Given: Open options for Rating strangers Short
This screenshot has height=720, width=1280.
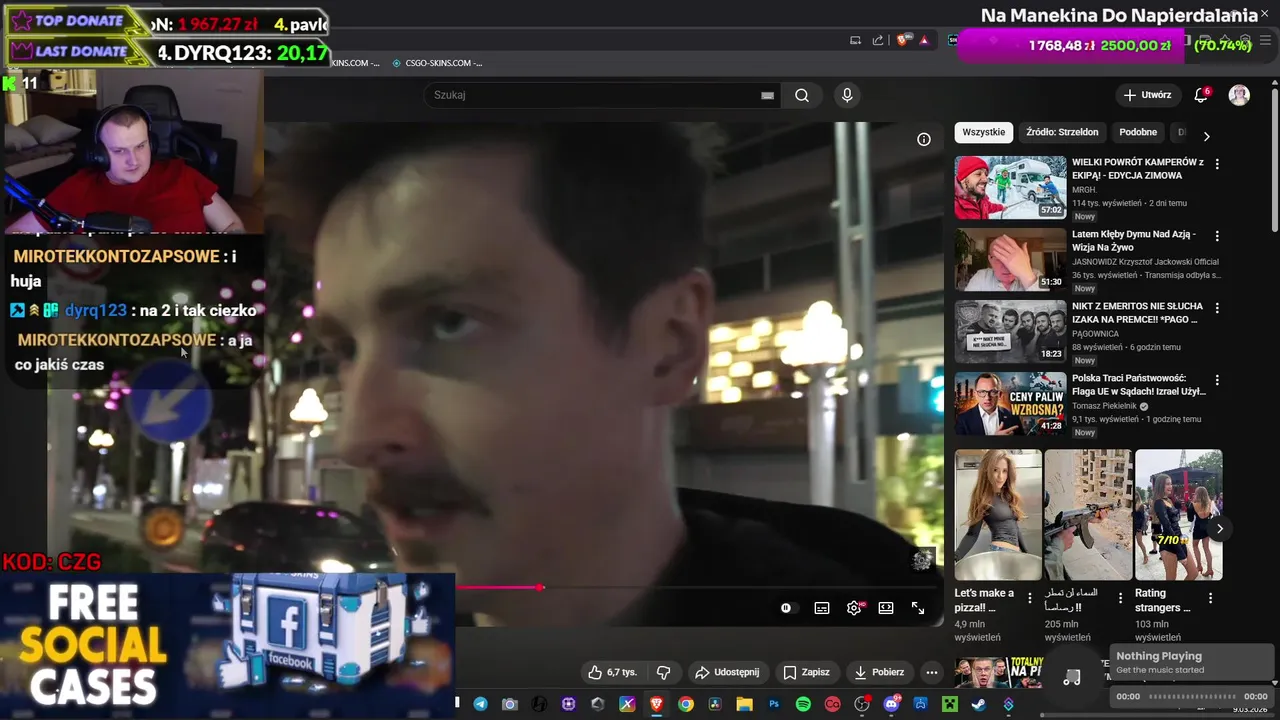Looking at the screenshot, I should [1210, 598].
